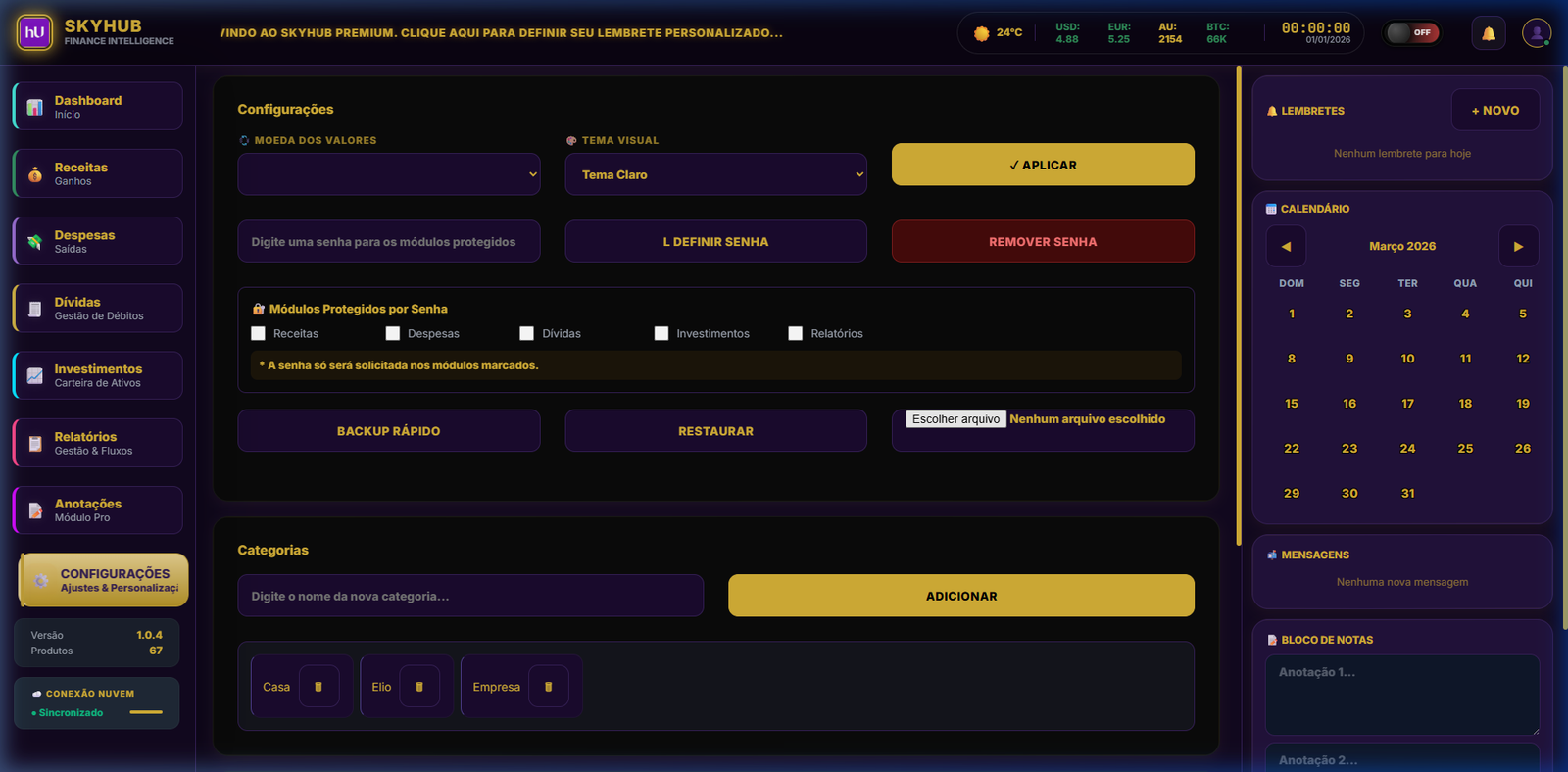Focus the new category name field
The height and width of the screenshot is (772, 1568).
(x=470, y=596)
